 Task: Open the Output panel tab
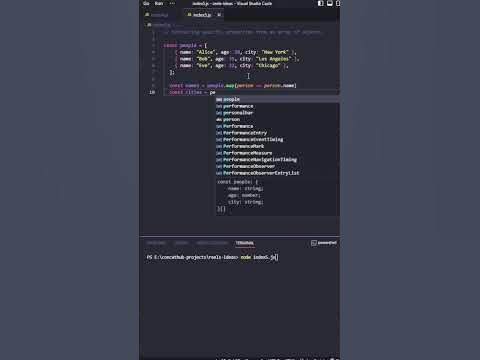(181, 243)
